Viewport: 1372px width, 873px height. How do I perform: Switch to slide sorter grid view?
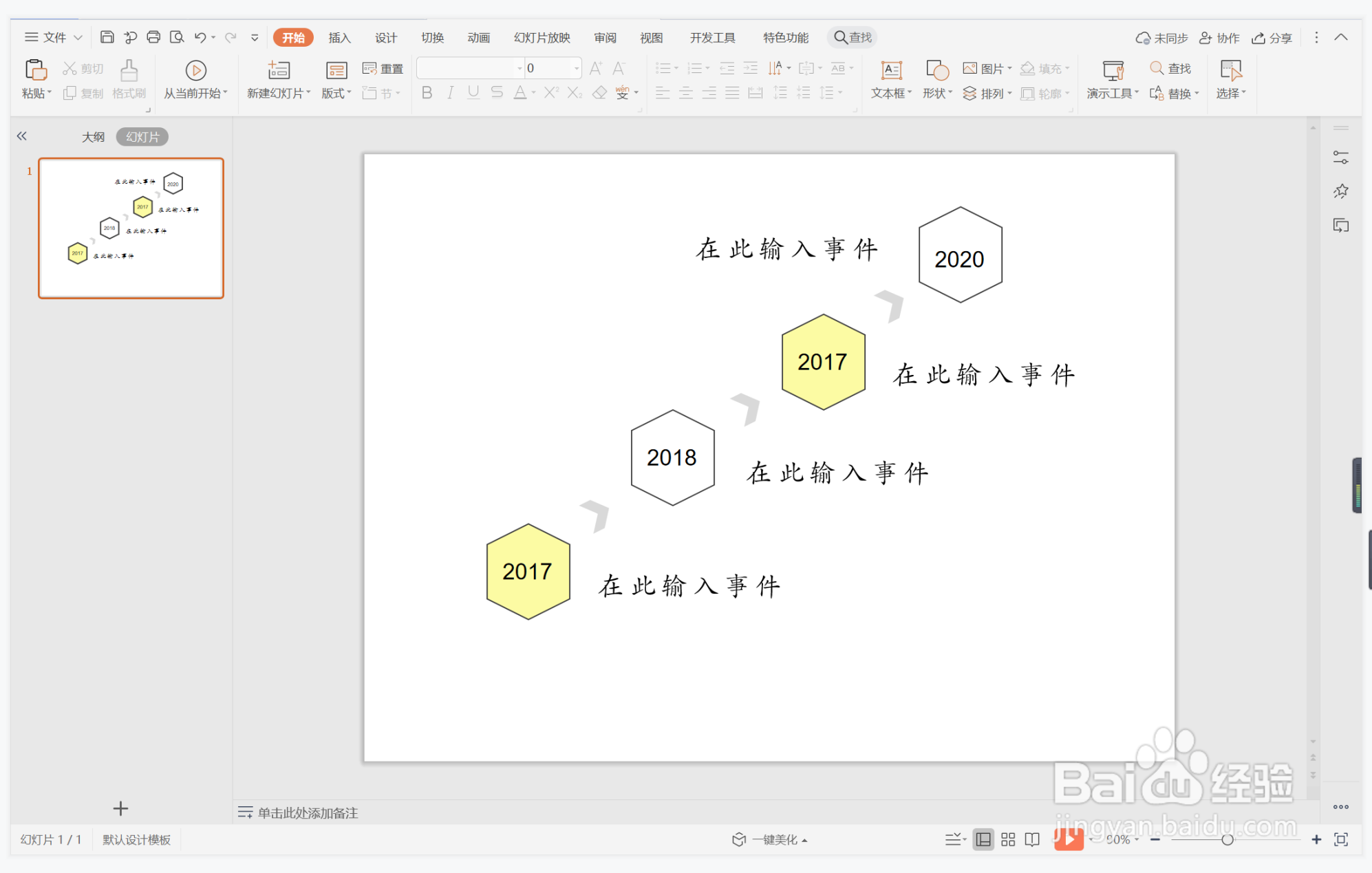tap(1008, 839)
